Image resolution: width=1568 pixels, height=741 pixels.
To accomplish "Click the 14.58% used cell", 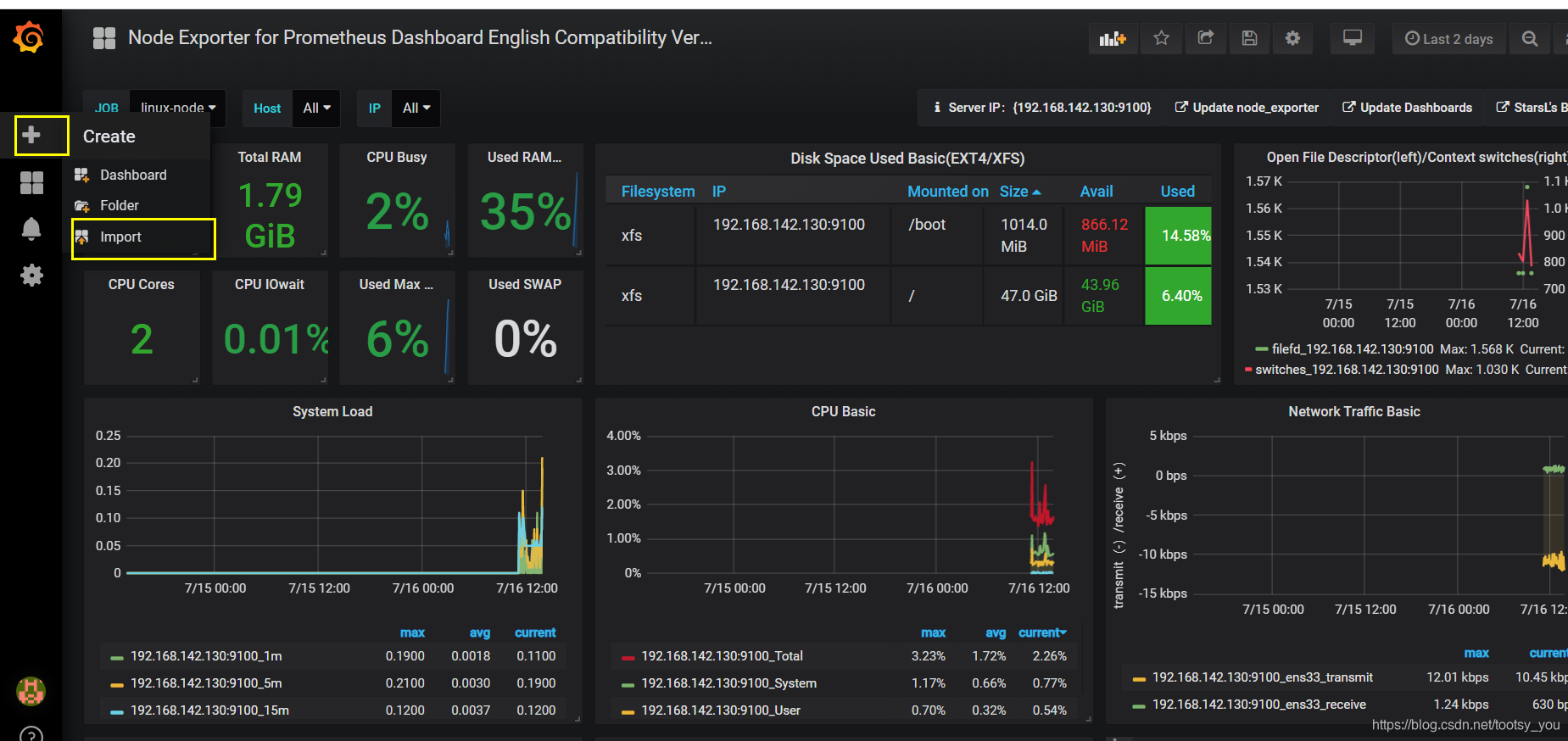I will coord(1178,236).
